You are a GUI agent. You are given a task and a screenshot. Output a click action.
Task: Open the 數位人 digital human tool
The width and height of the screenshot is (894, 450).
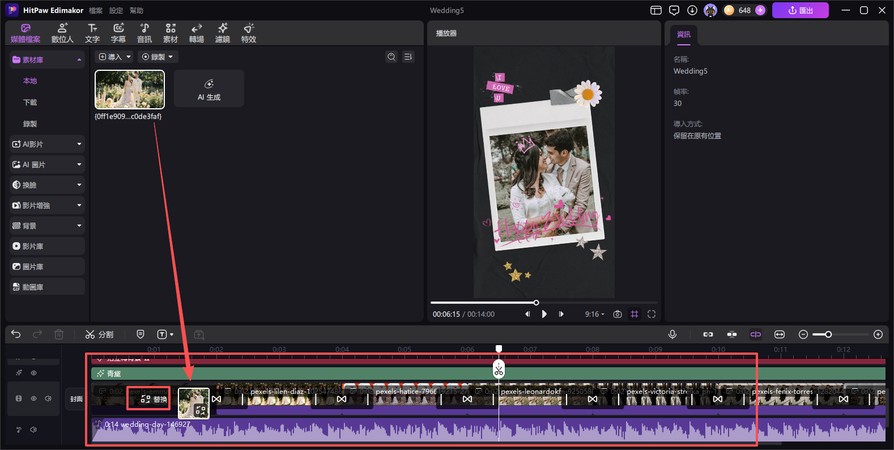[62, 33]
